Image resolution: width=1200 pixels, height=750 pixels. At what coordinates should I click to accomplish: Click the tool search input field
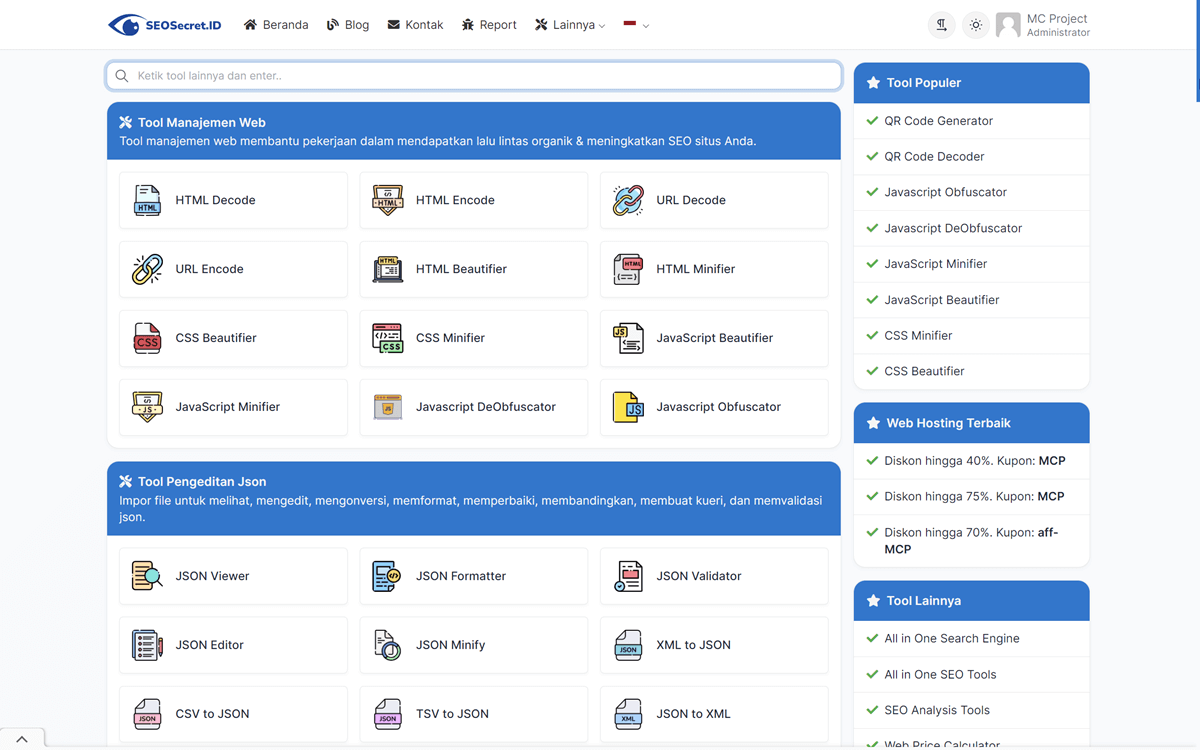[x=473, y=75]
